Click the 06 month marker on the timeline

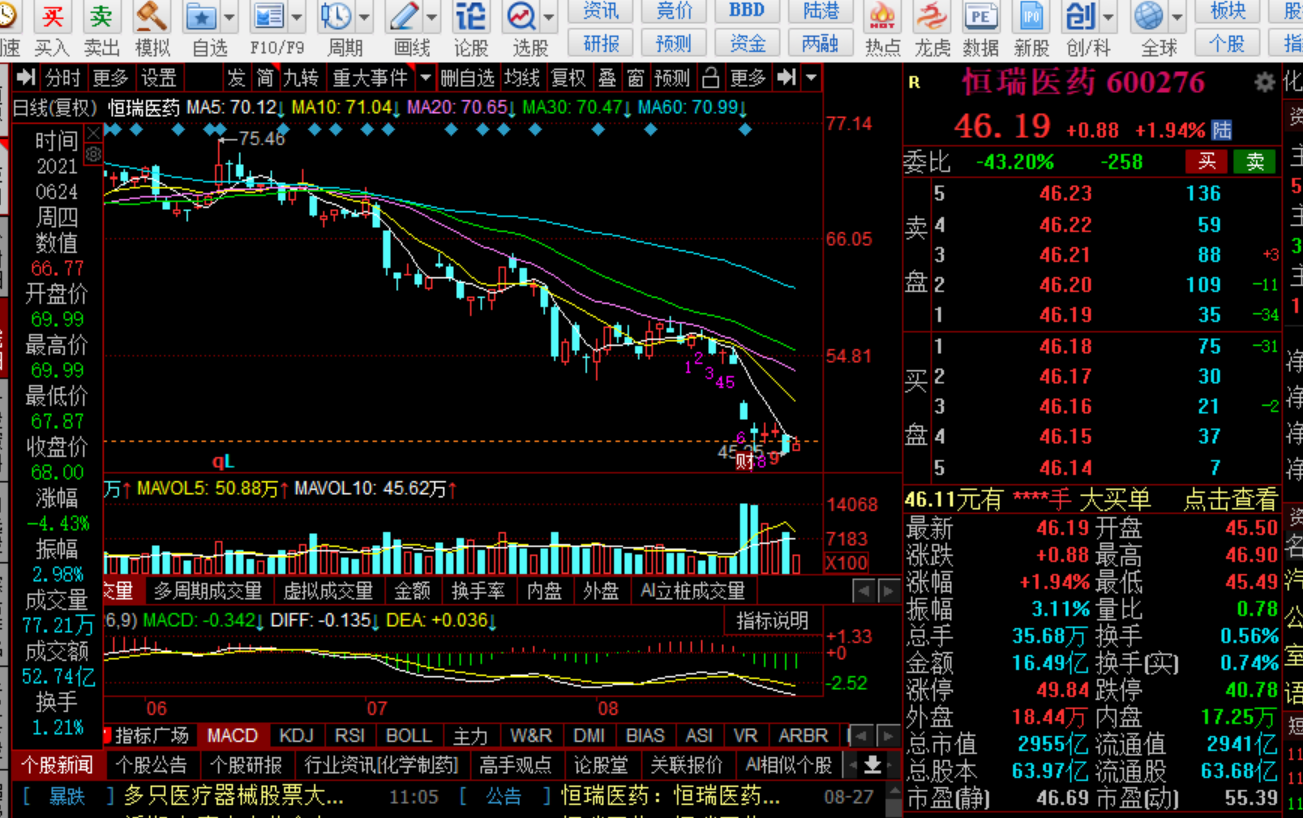(x=157, y=709)
